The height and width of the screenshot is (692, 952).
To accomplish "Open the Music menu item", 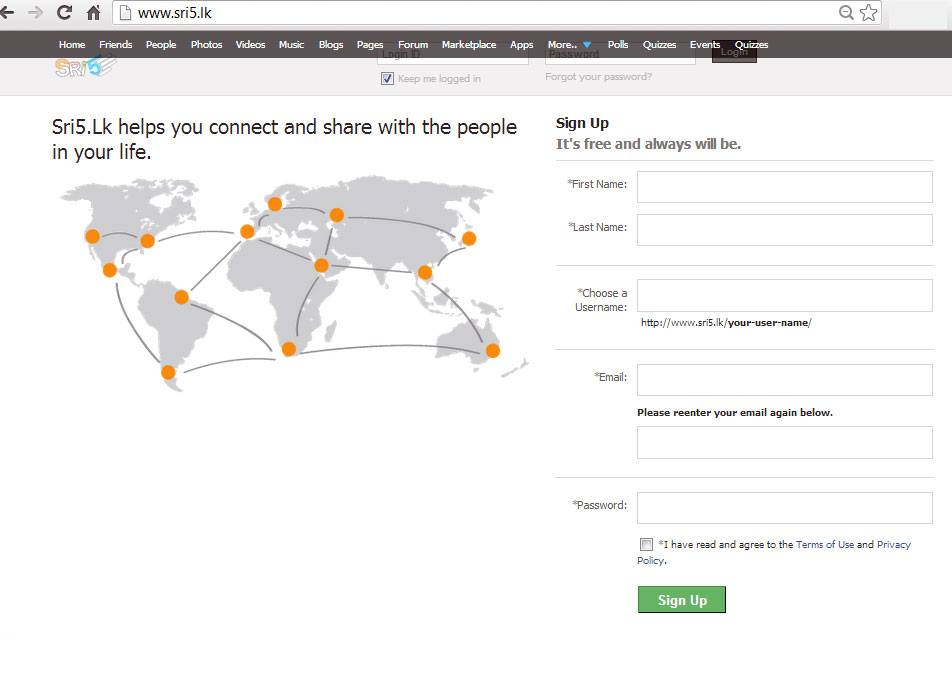I will 291,44.
